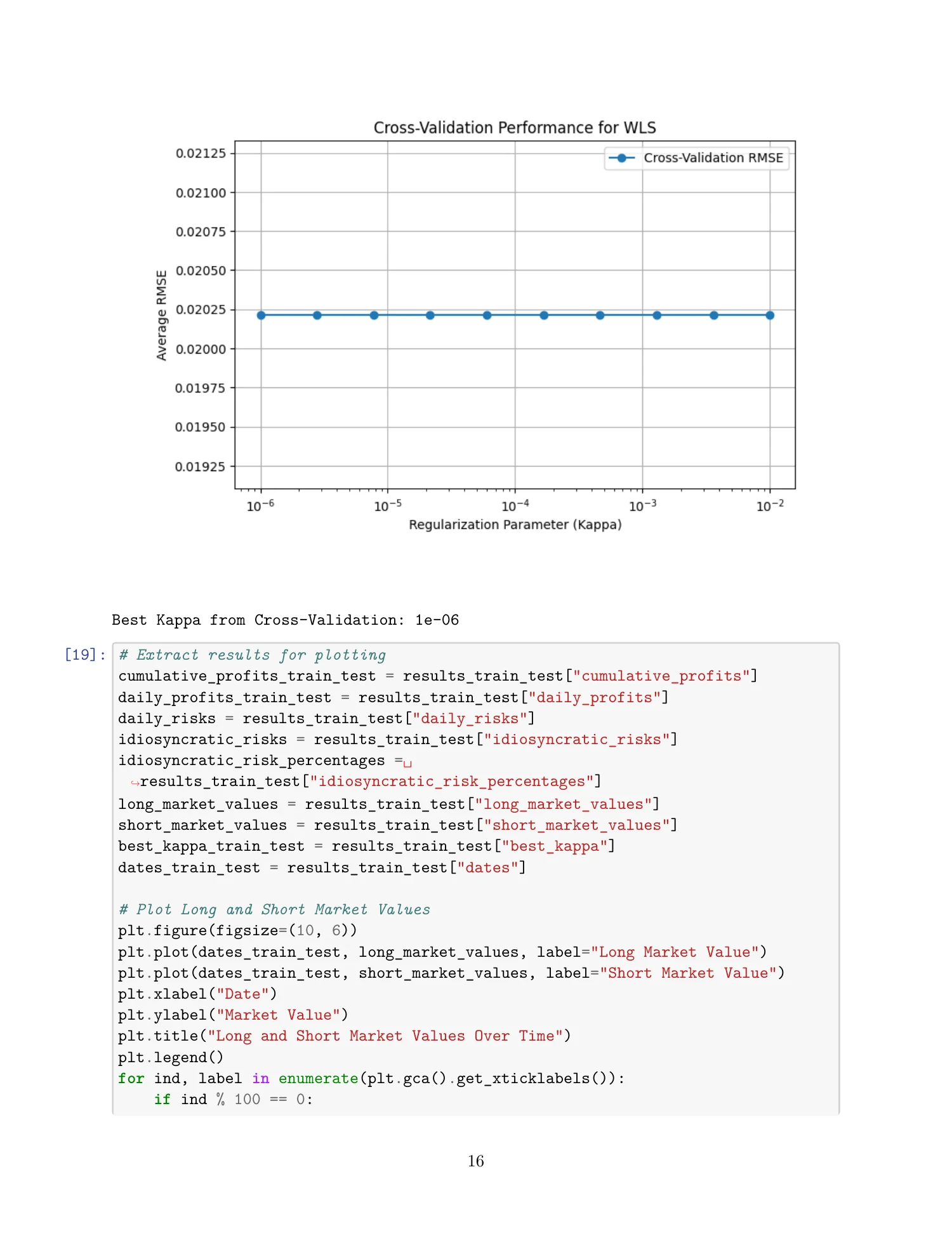Click the page number 16

click(x=476, y=1161)
